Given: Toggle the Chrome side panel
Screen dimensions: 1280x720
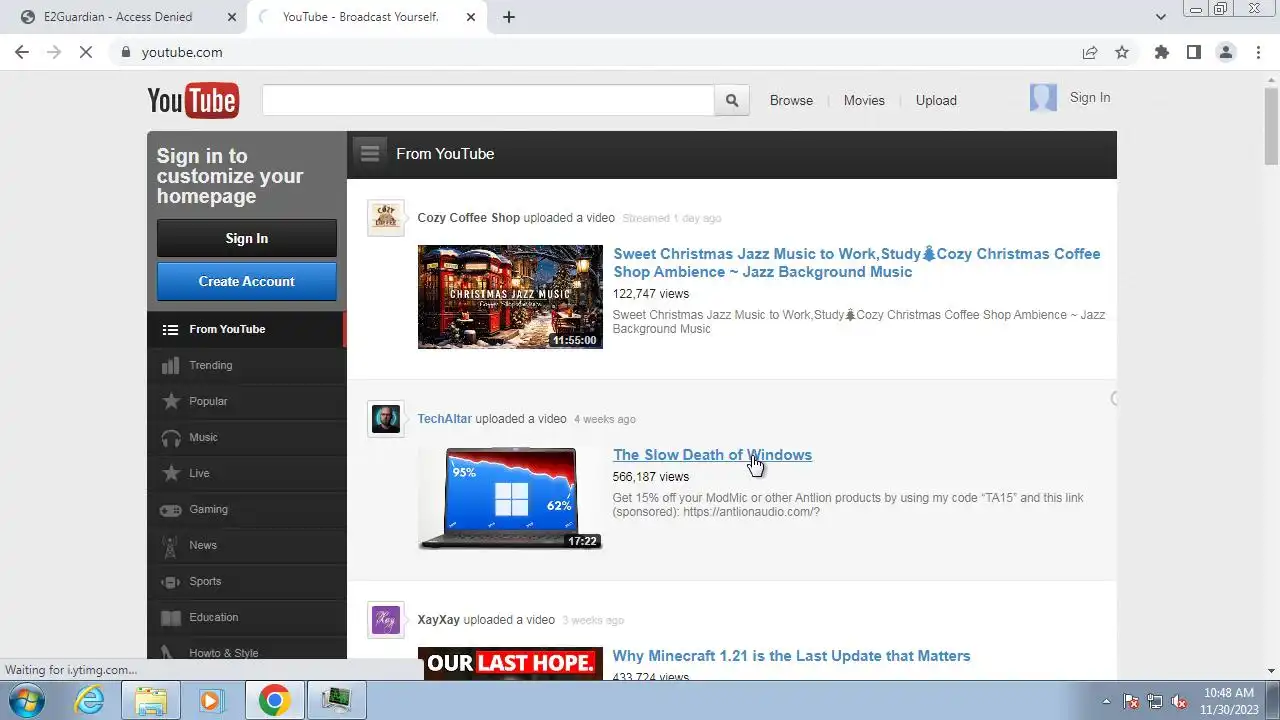Looking at the screenshot, I should tap(1193, 52).
